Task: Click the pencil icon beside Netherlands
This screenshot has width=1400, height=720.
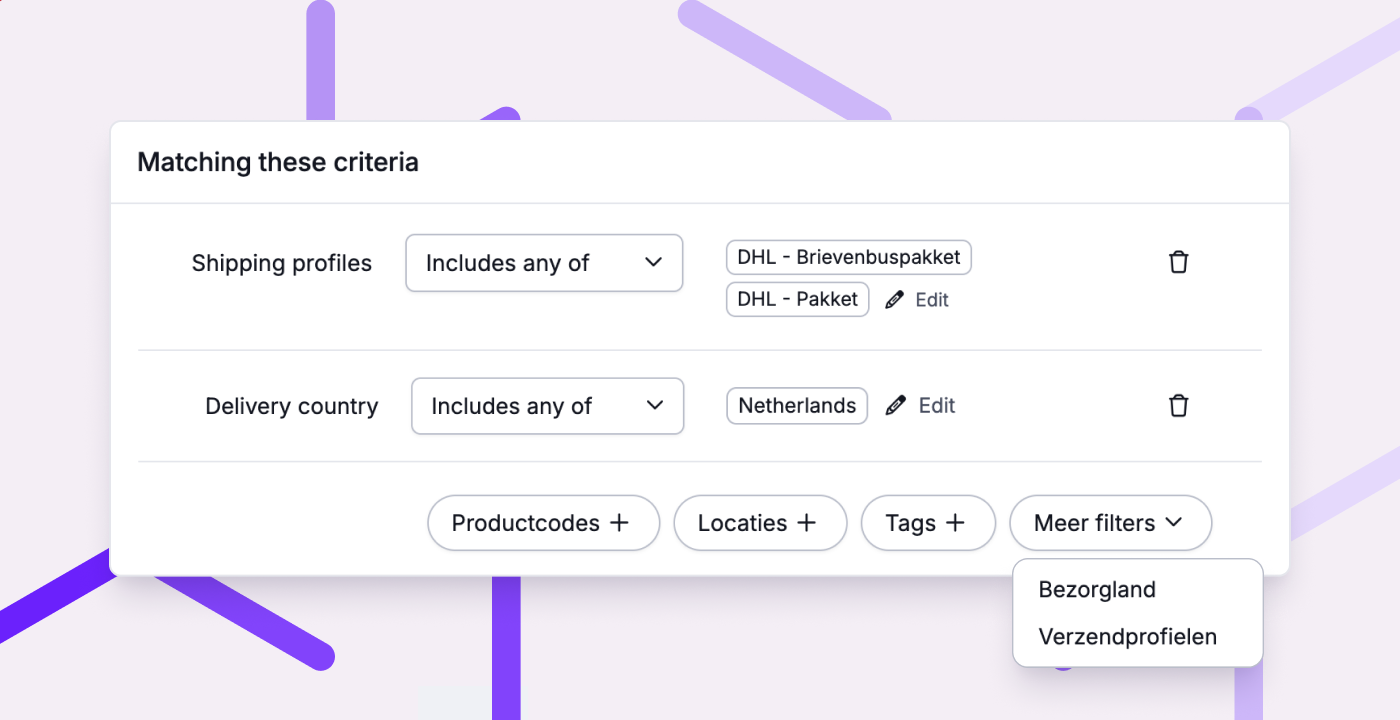Action: click(896, 405)
